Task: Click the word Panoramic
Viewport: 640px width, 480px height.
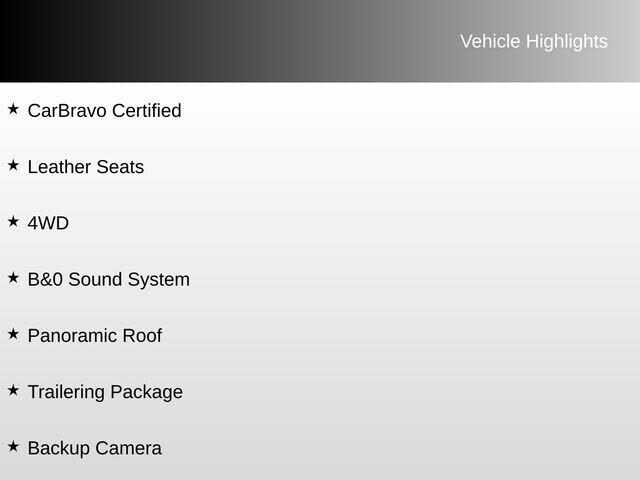Action: tap(73, 336)
